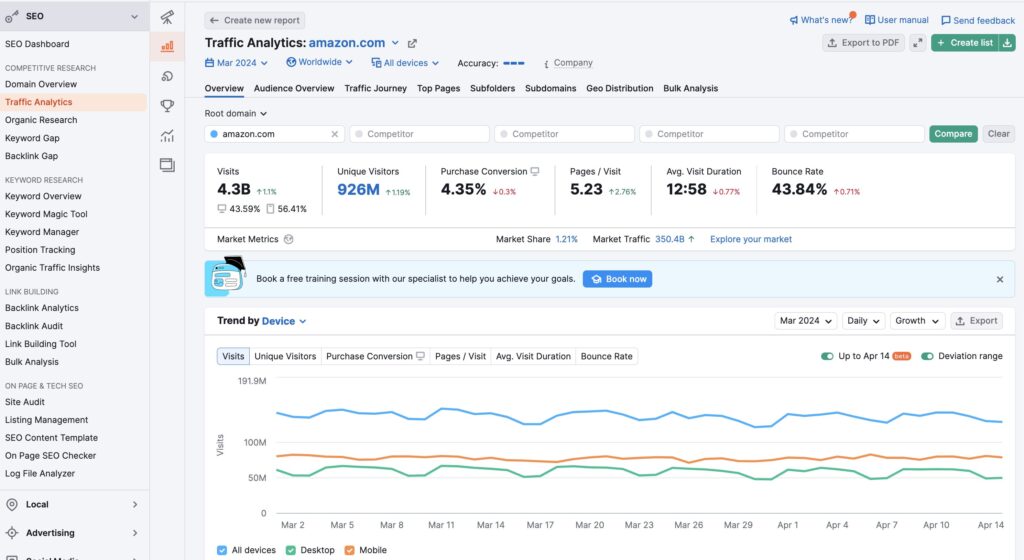The image size is (1024, 560).
Task: Toggle the Up to Apr 14 switch
Action: pos(827,356)
